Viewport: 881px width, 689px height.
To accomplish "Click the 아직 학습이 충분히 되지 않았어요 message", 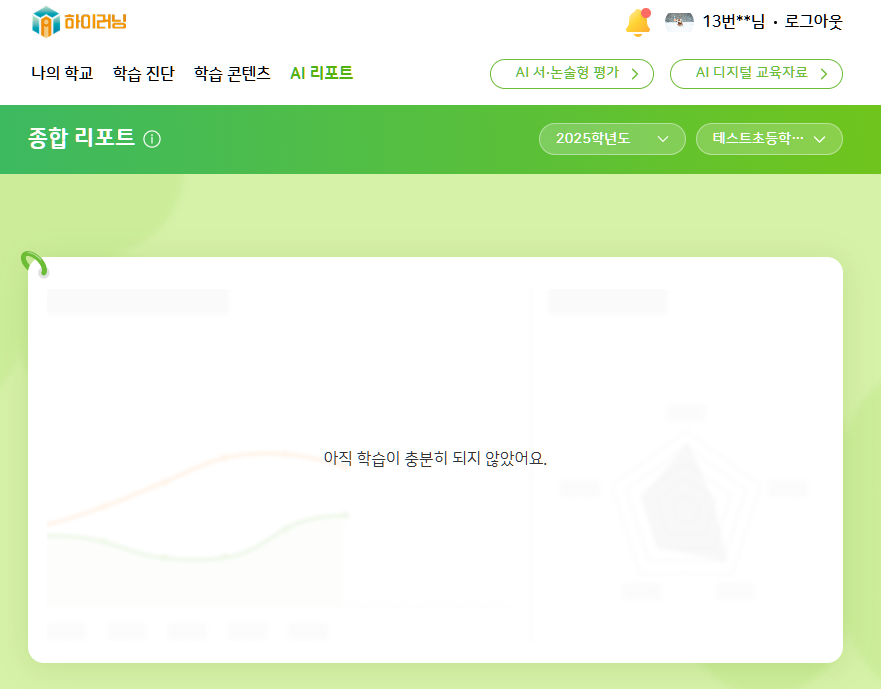I will (x=435, y=459).
